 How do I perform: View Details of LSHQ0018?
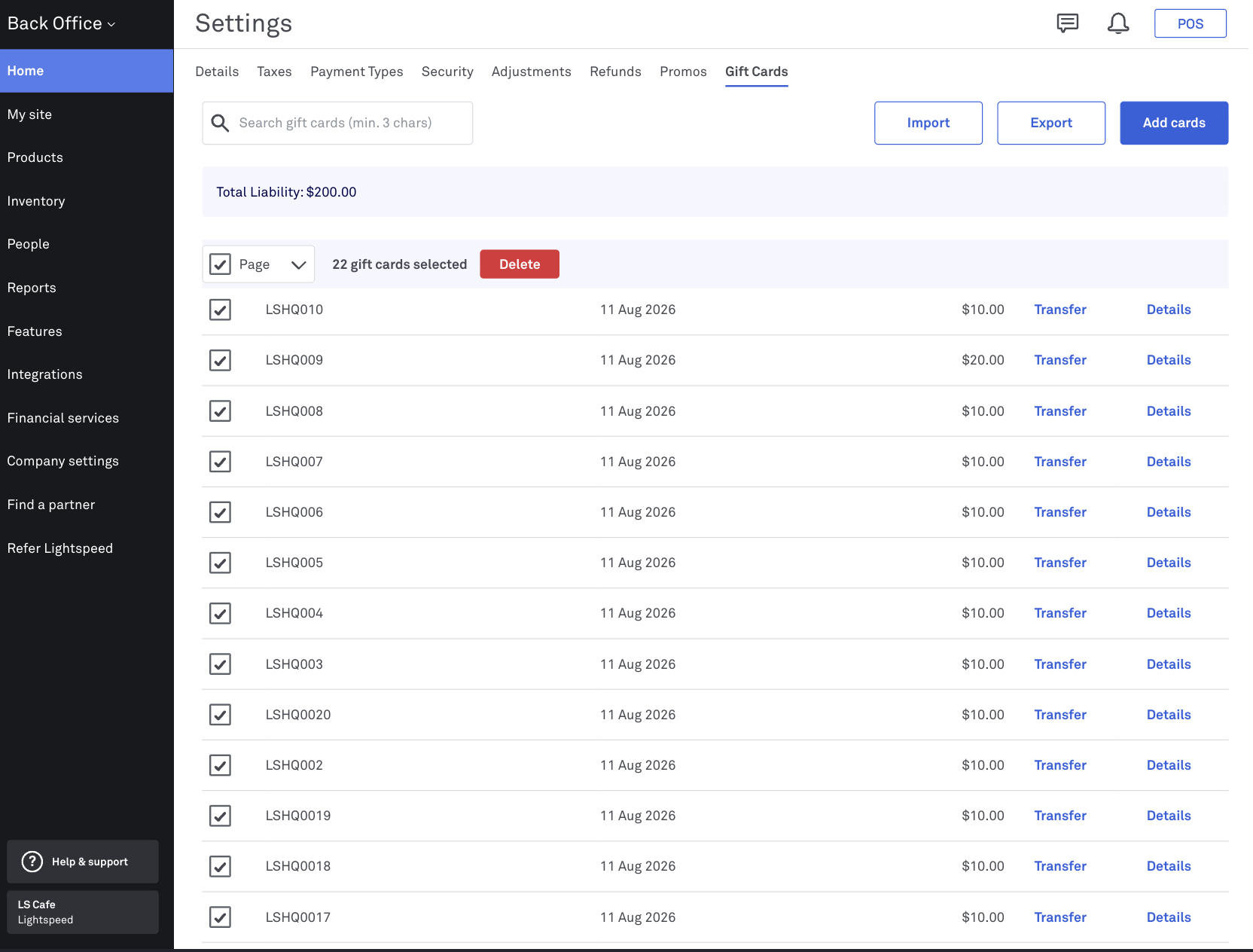click(1169, 866)
